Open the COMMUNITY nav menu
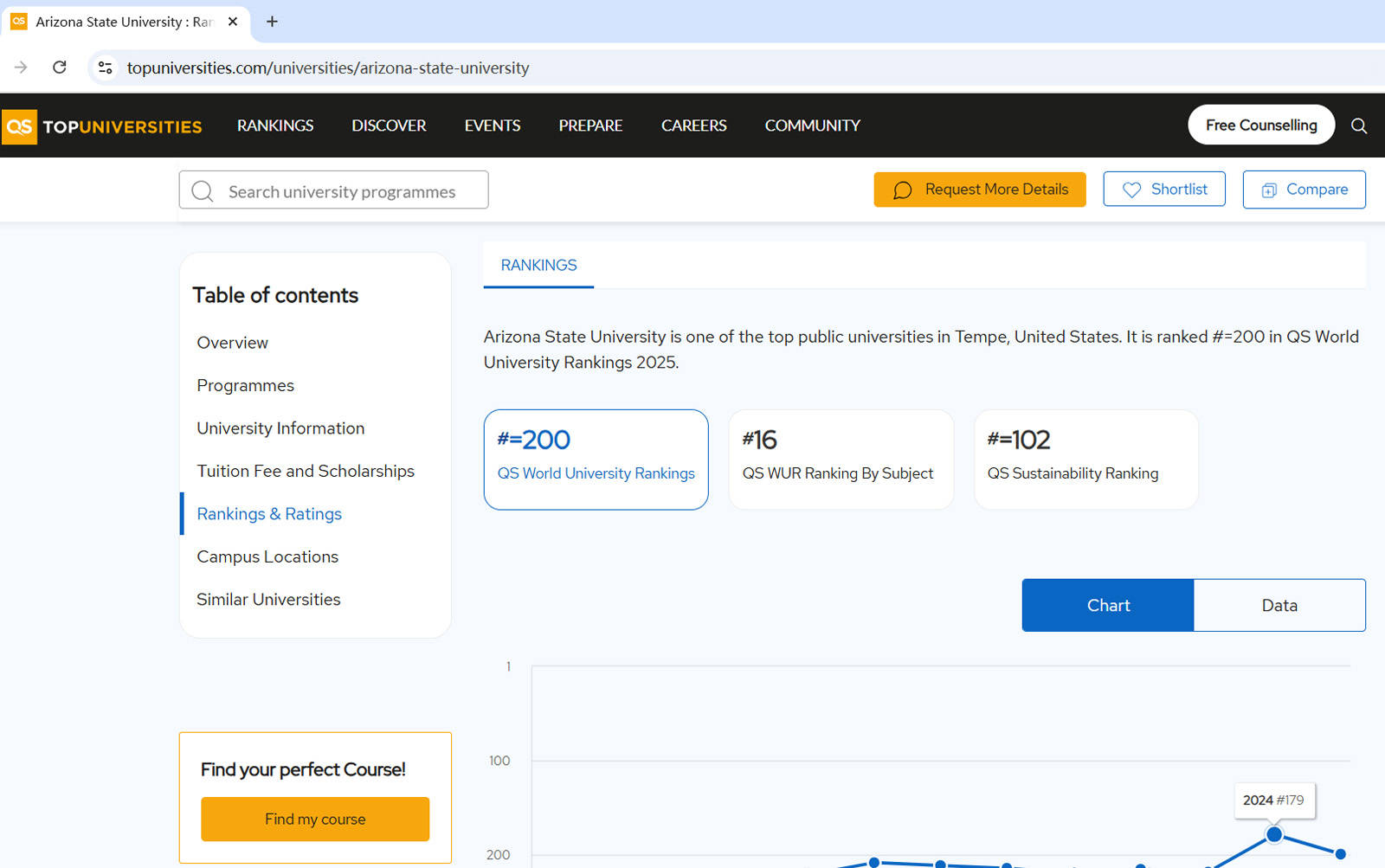Viewport: 1385px width, 868px height. point(812,125)
